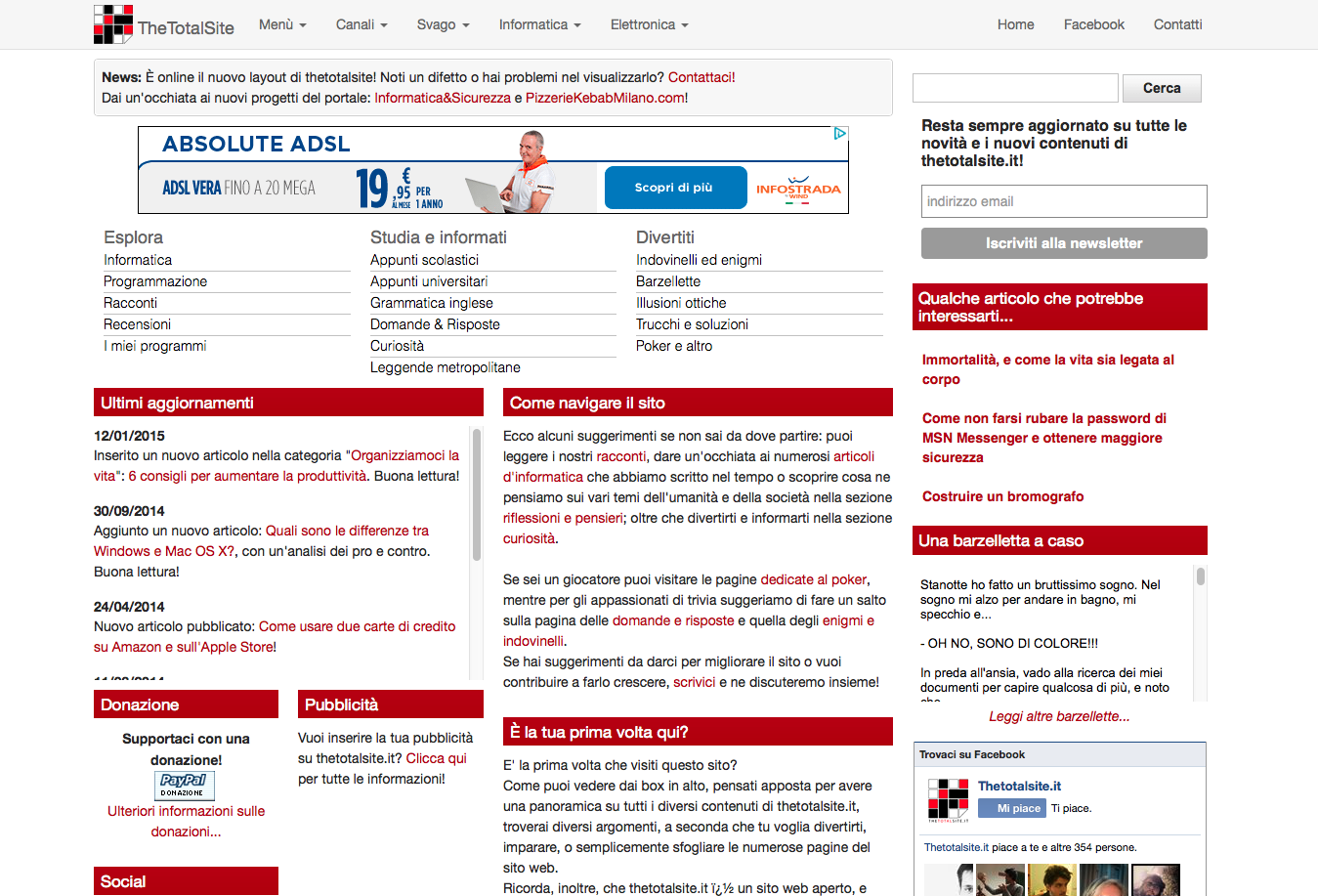The image size is (1318, 896).
Task: Open the Contattaci! link in news
Action: coord(702,77)
